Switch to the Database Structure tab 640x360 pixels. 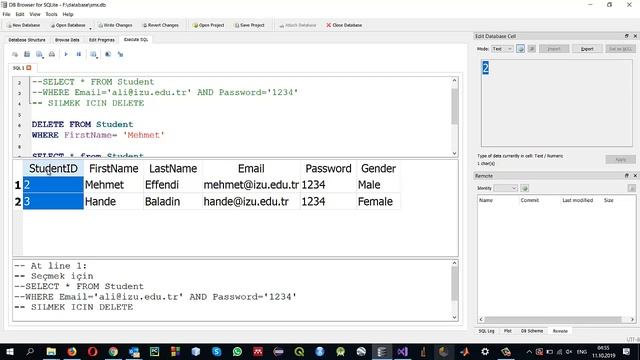coord(27,40)
